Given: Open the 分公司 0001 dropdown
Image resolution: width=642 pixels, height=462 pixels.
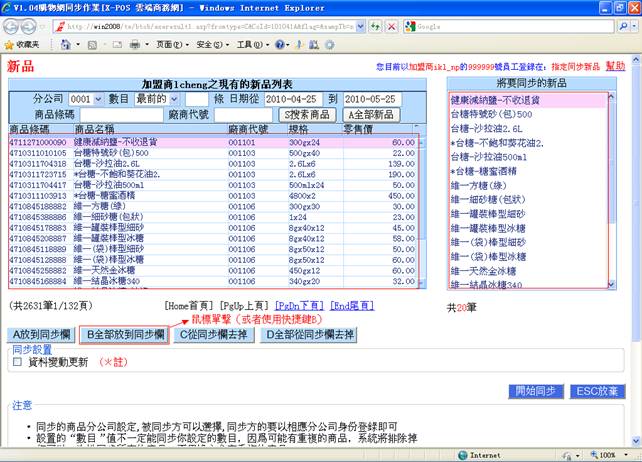Looking at the screenshot, I should (x=98, y=99).
